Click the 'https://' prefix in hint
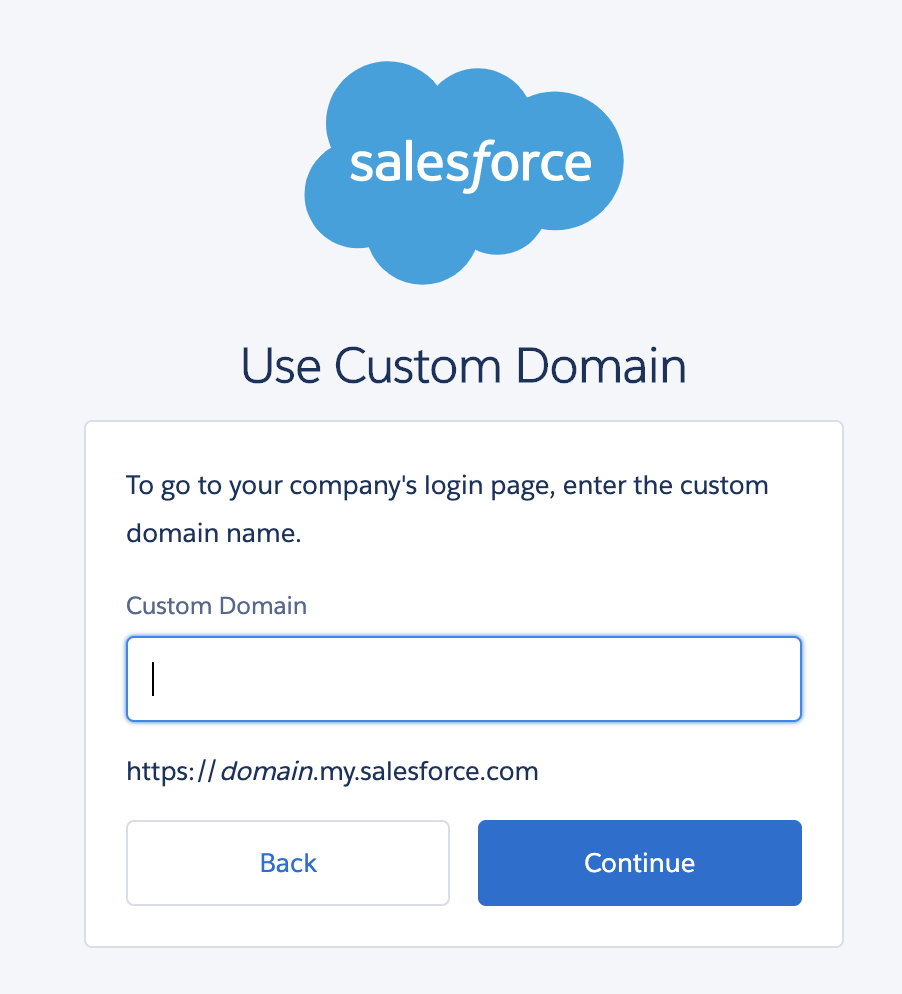 [x=171, y=771]
